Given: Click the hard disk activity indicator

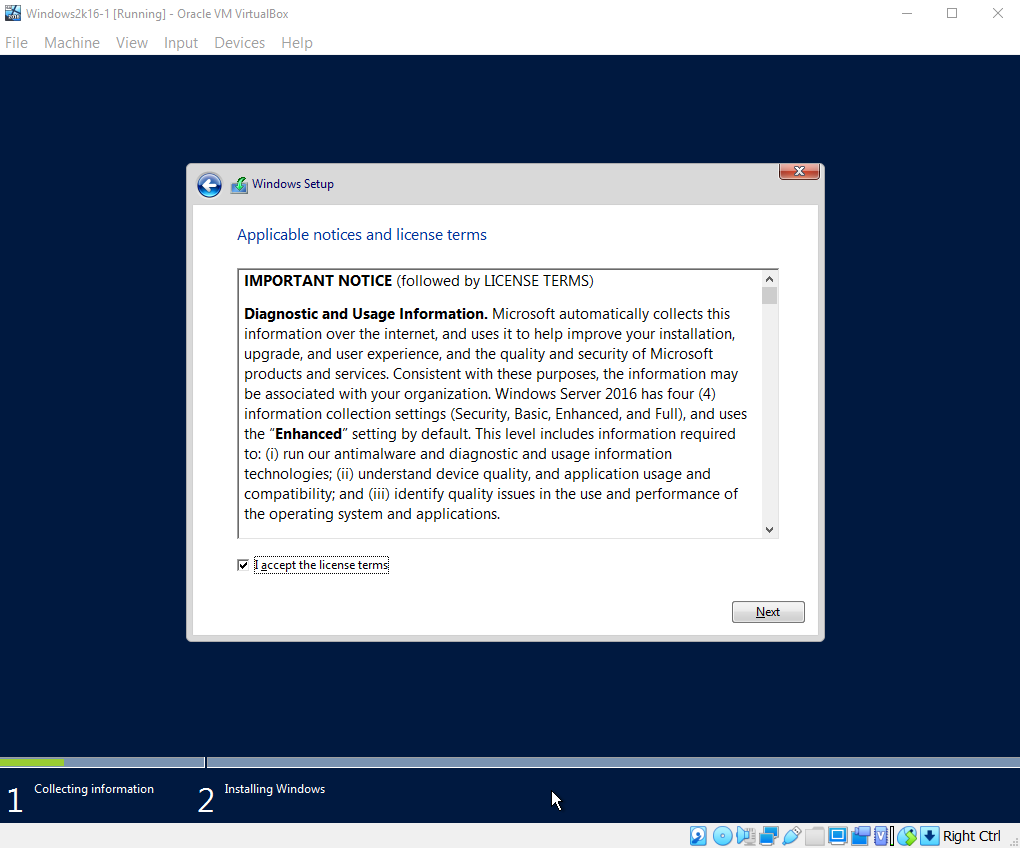Looking at the screenshot, I should pyautogui.click(x=698, y=836).
